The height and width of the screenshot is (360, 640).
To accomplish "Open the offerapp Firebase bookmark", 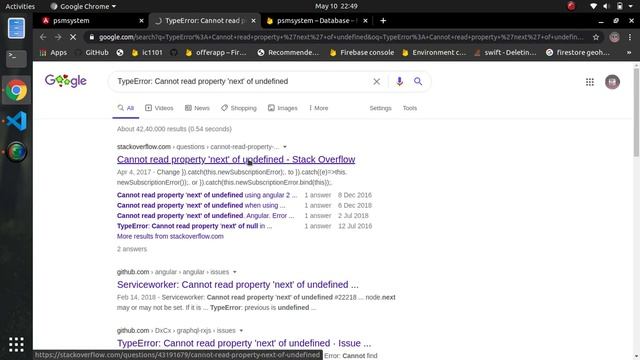I will pos(216,53).
